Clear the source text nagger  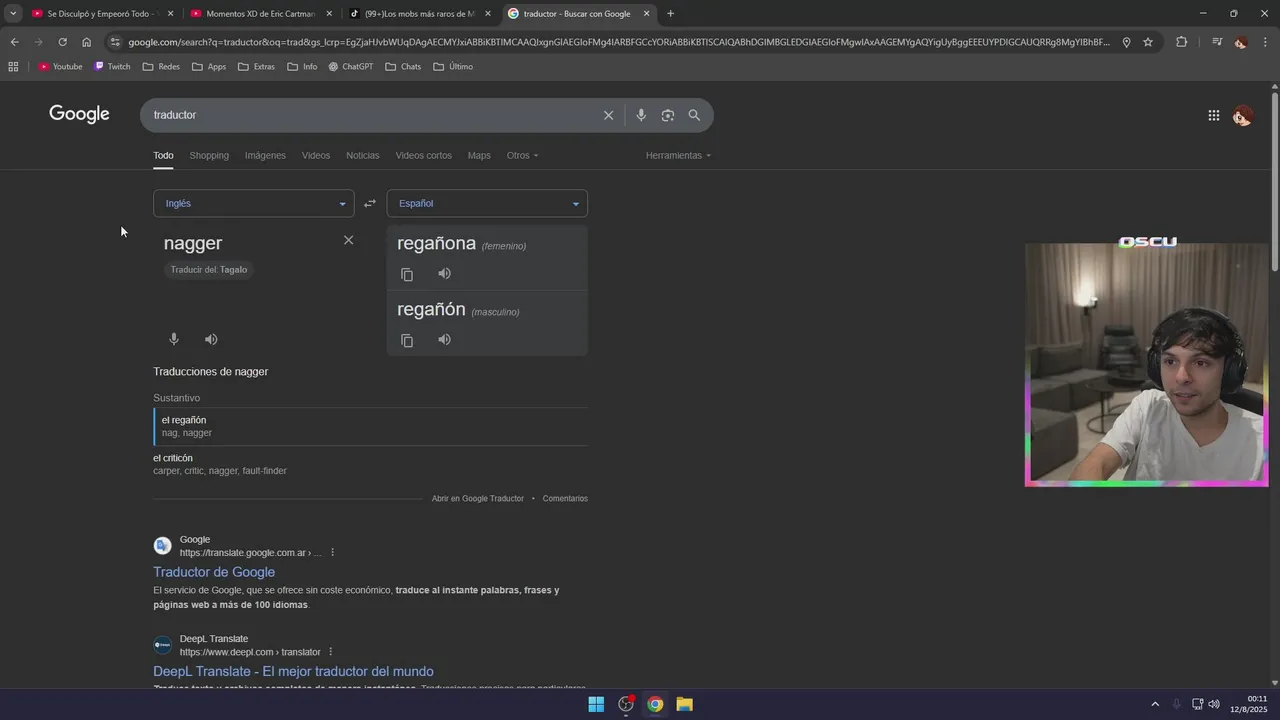tap(348, 240)
